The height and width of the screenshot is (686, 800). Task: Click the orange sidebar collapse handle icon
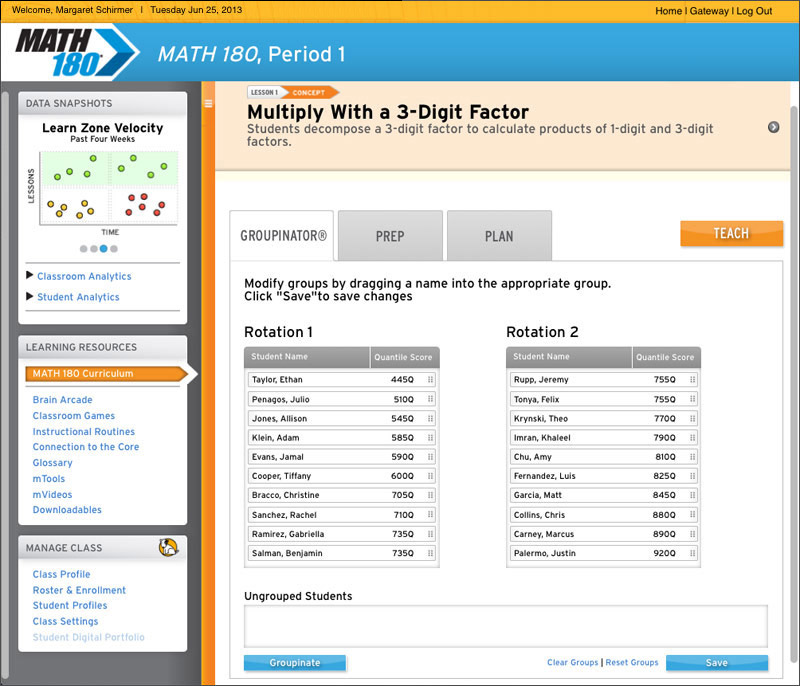[x=208, y=104]
